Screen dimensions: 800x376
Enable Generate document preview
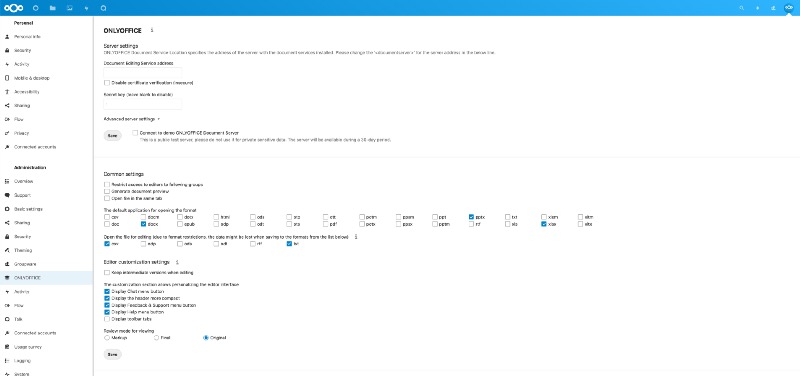click(107, 191)
